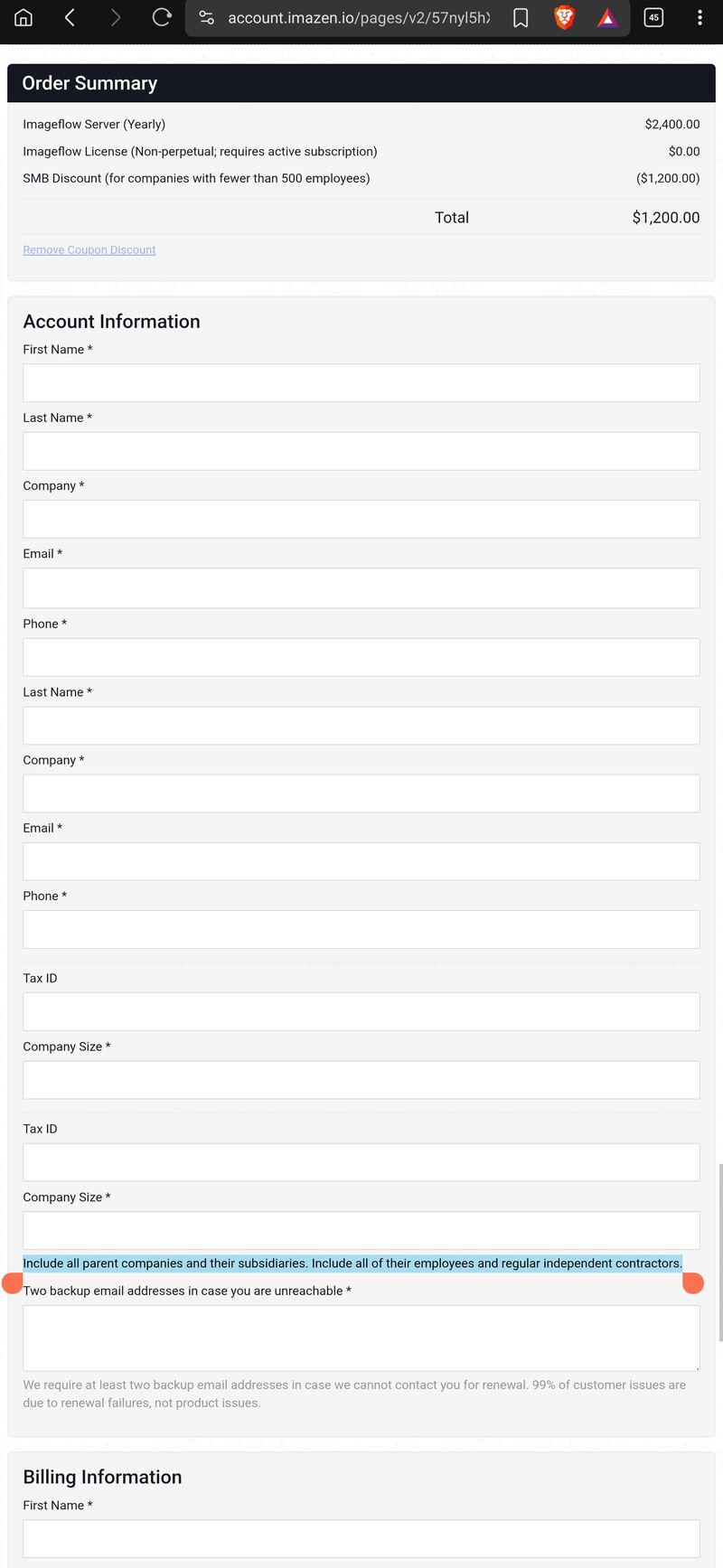Screen dimensions: 723x1568
Task: Click the Remove Coupon Discount link
Action: [89, 249]
